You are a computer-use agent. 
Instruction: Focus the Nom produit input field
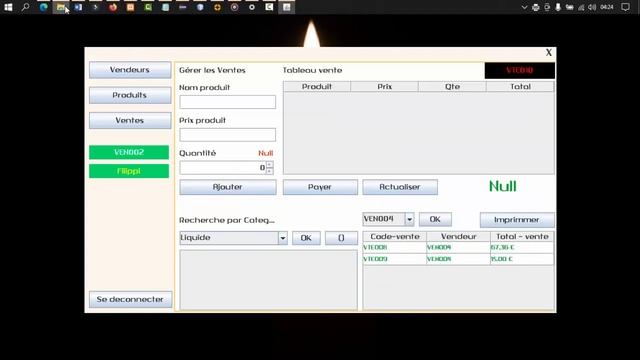227,102
